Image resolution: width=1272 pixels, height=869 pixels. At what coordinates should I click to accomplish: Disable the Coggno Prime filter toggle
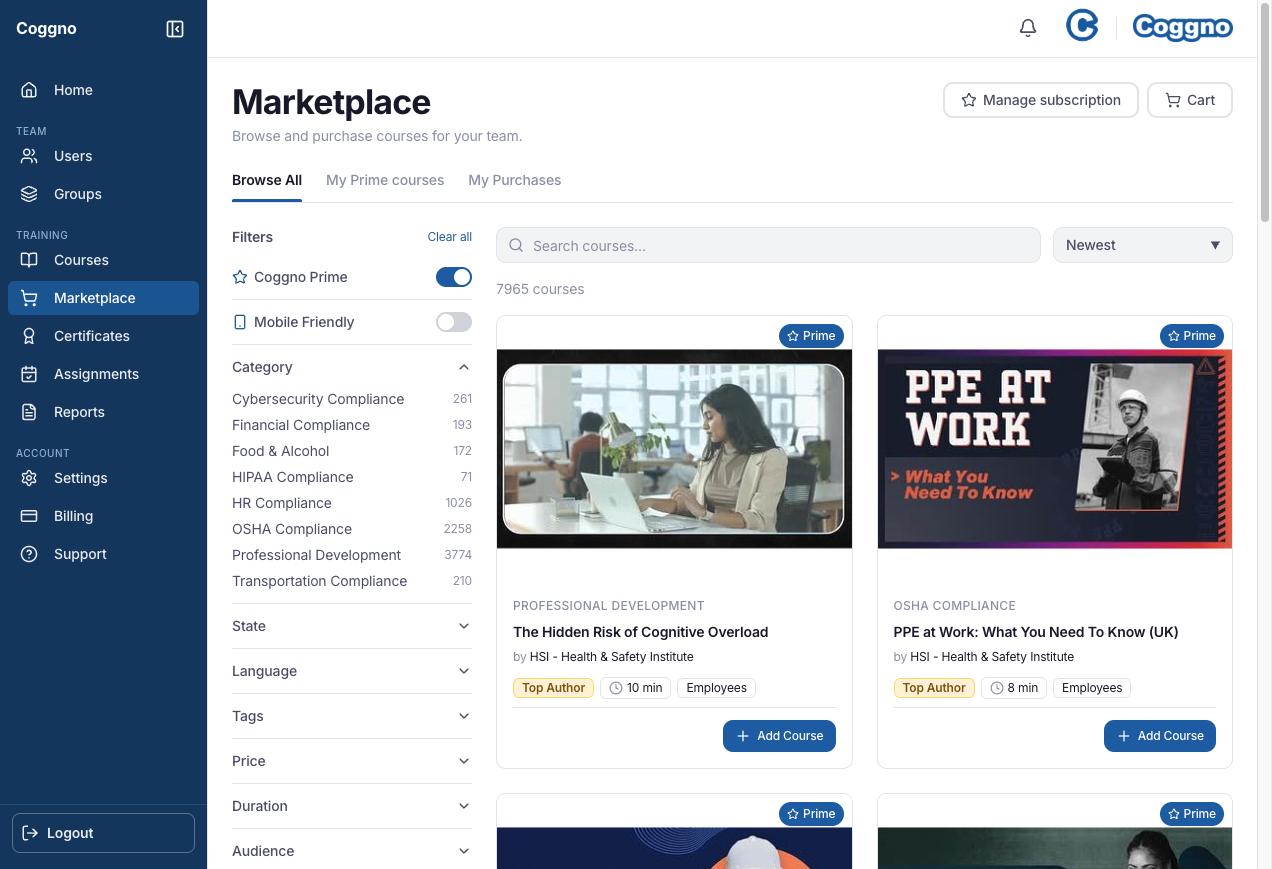click(454, 277)
